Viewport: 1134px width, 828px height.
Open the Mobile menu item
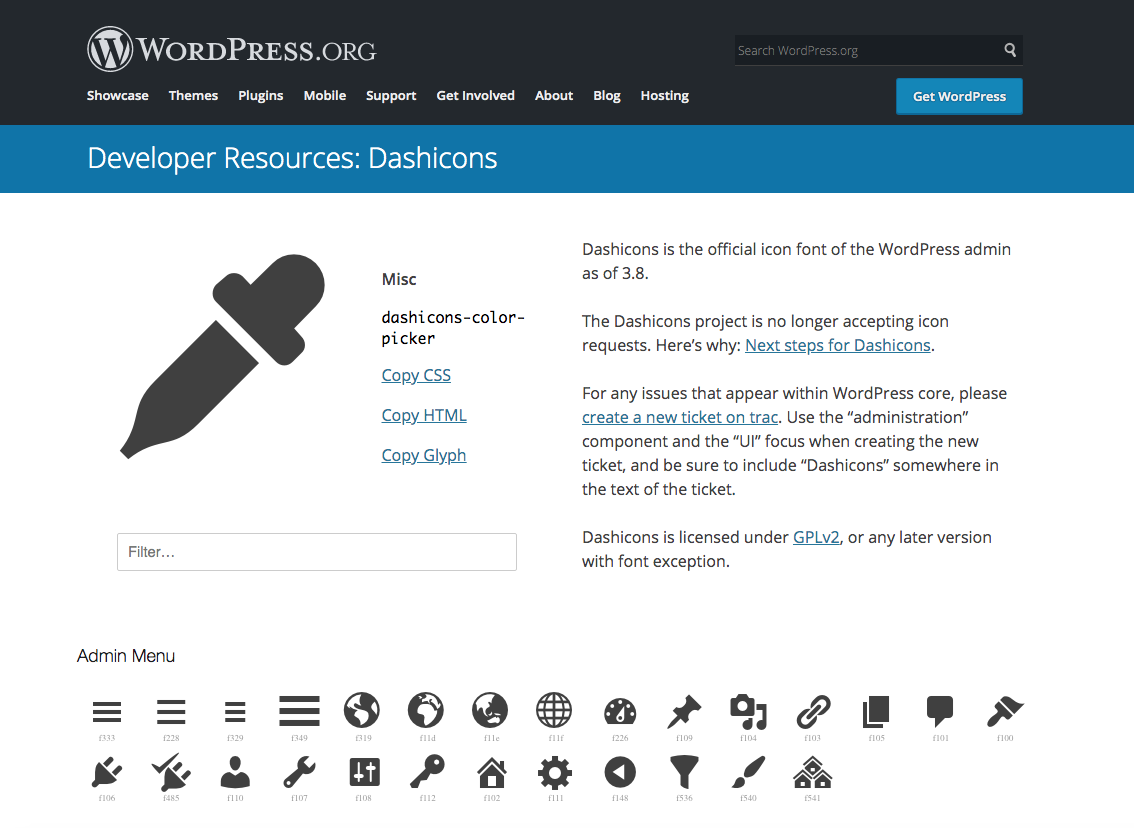(x=325, y=95)
